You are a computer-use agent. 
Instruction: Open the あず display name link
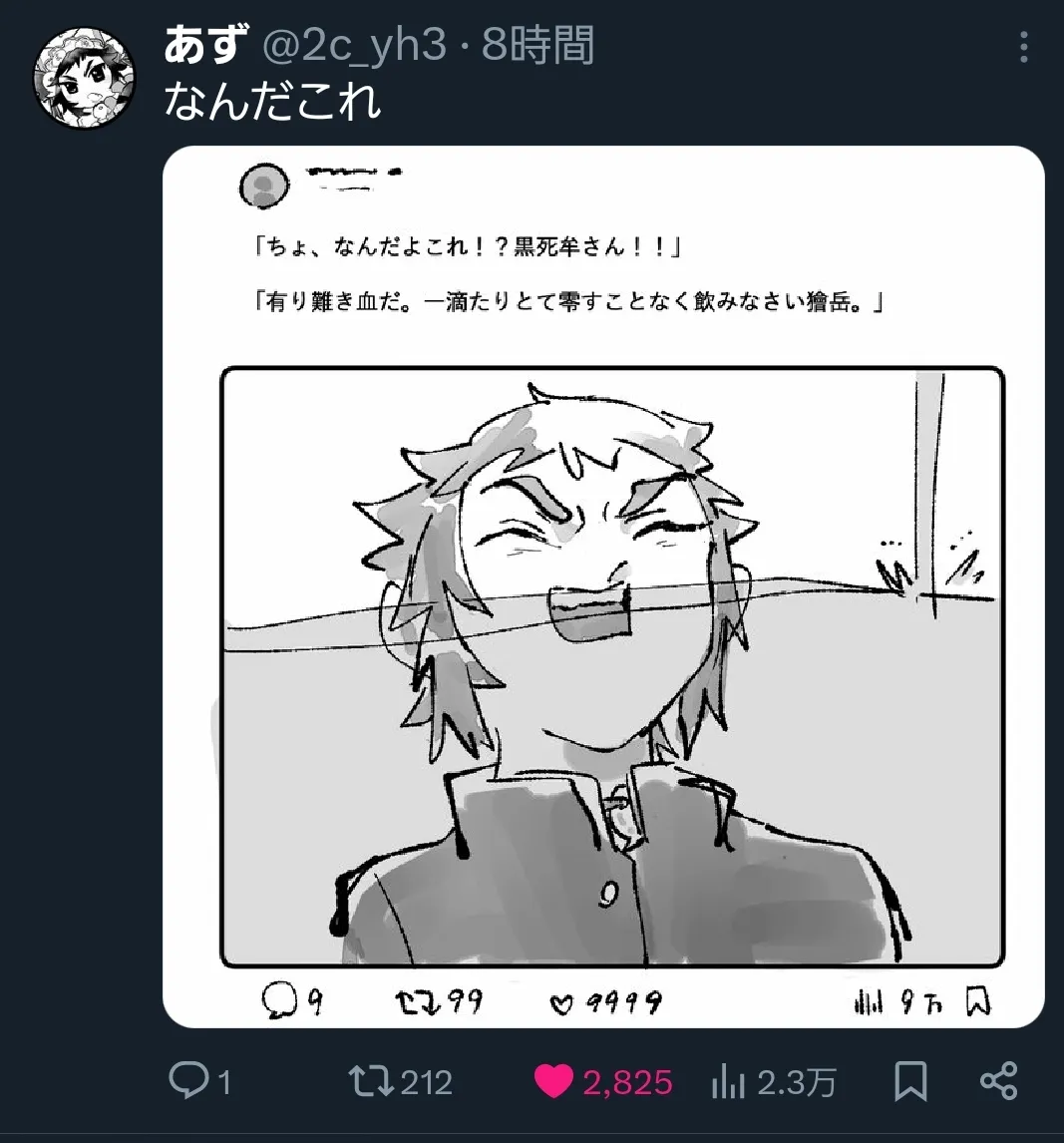205,44
